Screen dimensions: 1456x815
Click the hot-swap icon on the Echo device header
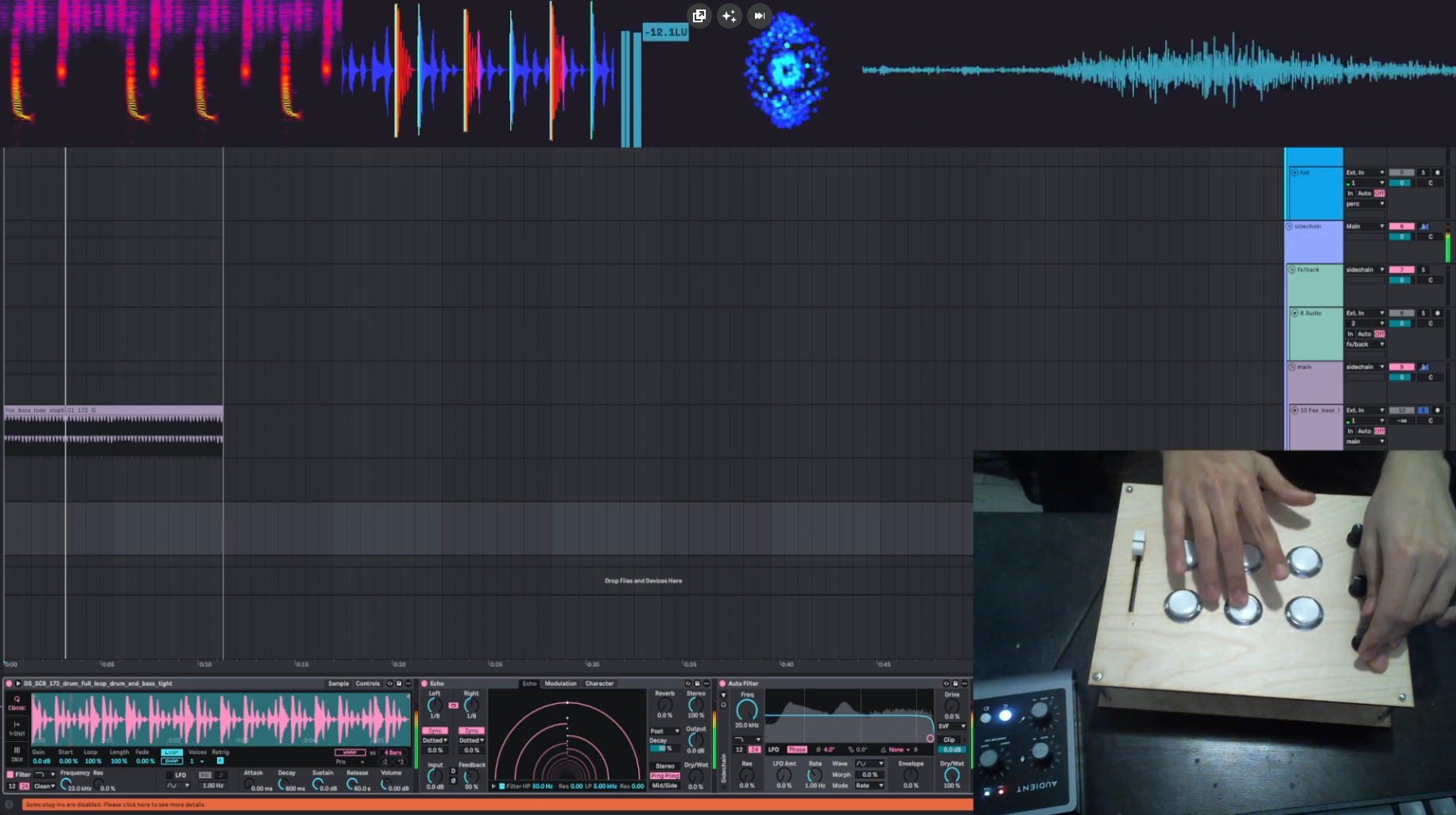point(687,683)
